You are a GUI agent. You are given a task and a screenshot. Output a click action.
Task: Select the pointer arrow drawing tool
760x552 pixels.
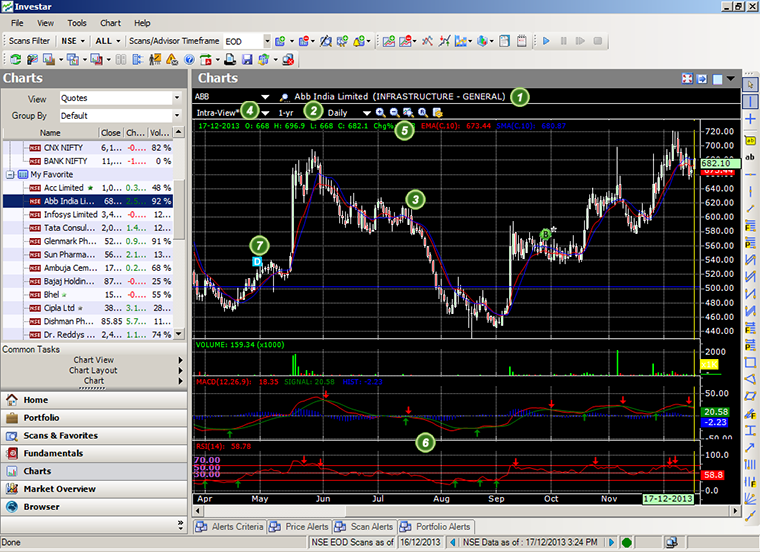click(750, 85)
